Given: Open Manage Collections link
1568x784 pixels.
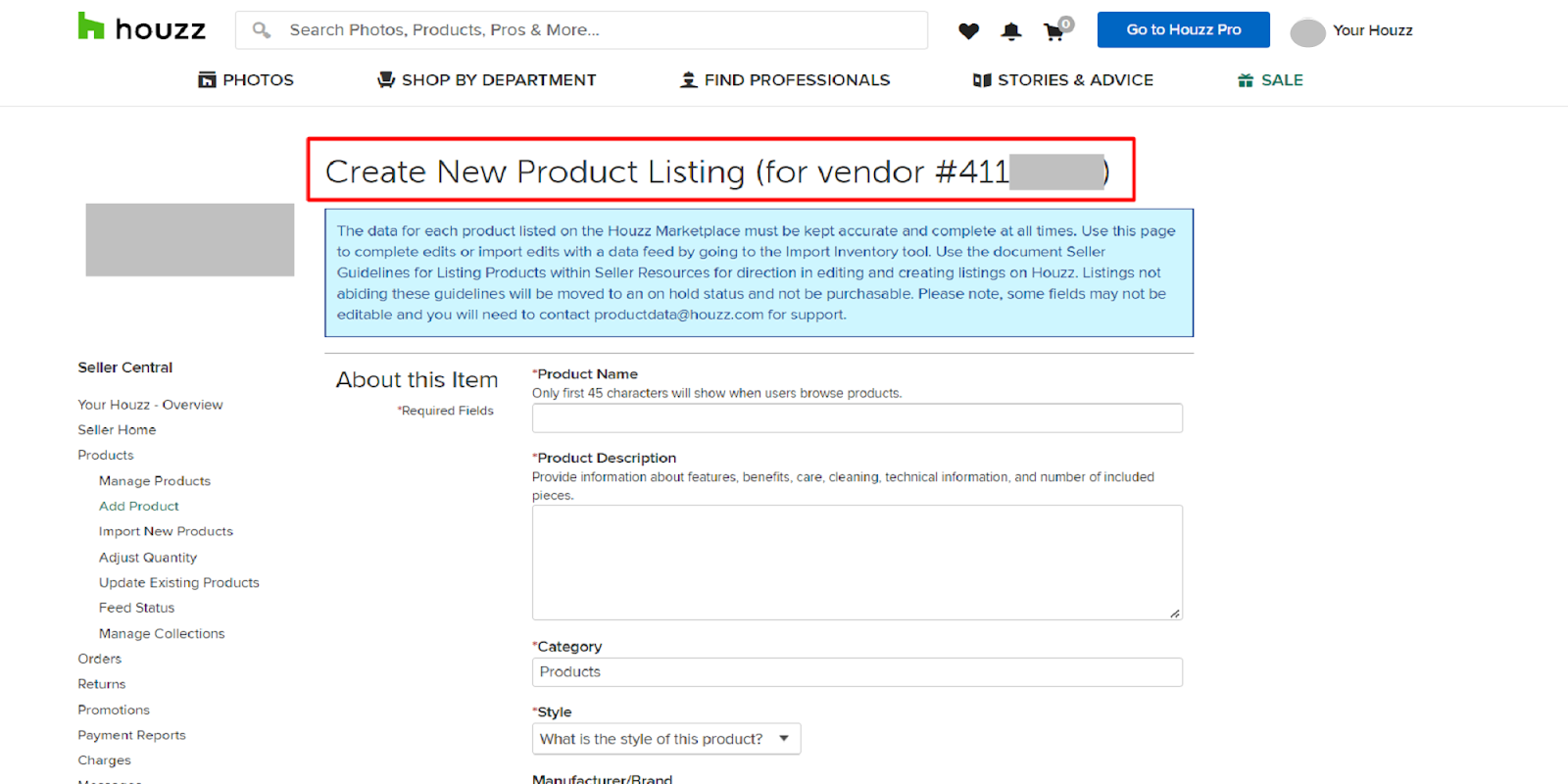Looking at the screenshot, I should pyautogui.click(x=162, y=634).
